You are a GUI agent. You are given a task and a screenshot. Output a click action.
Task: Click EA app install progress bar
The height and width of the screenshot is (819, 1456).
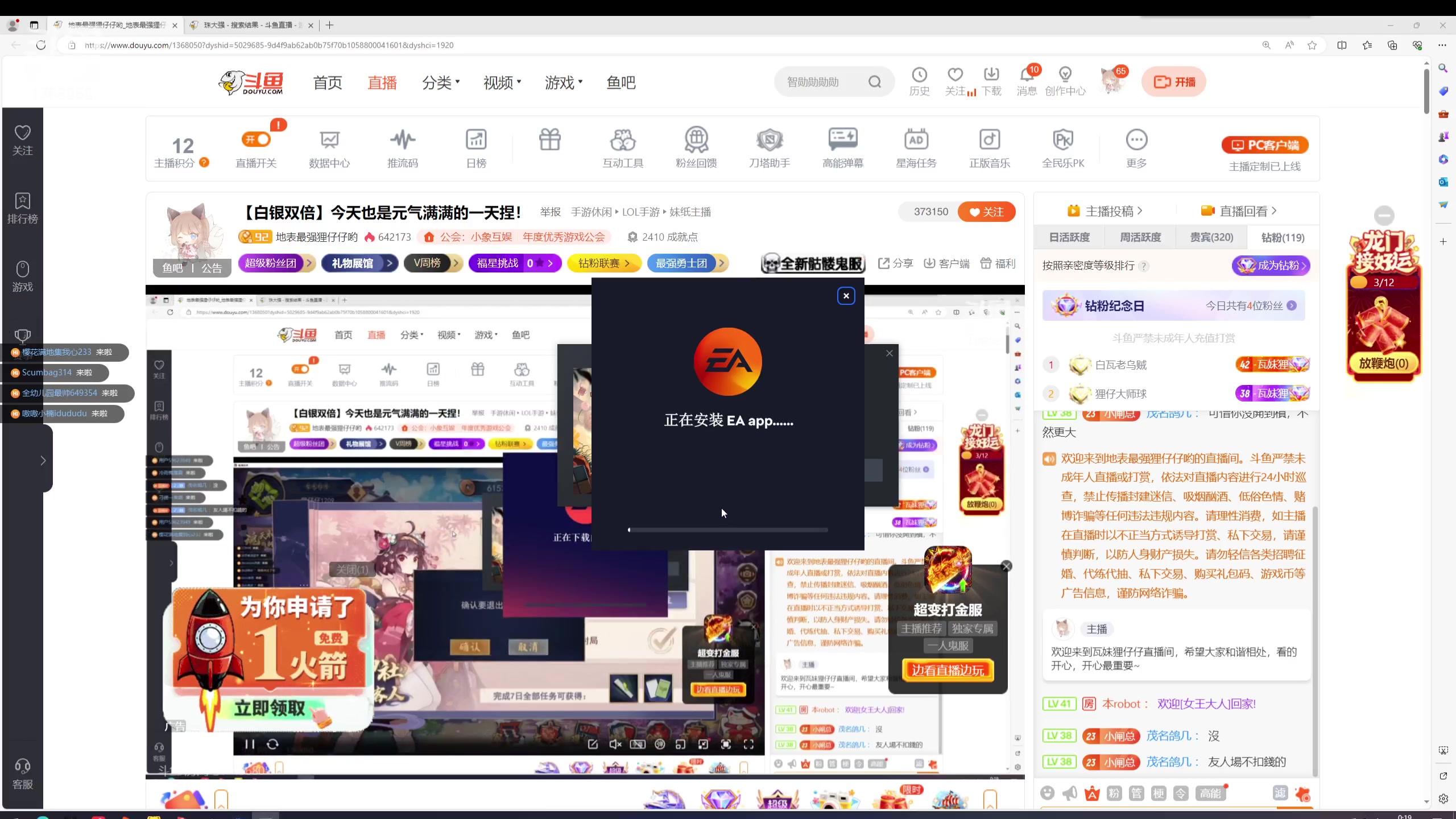[x=728, y=530]
